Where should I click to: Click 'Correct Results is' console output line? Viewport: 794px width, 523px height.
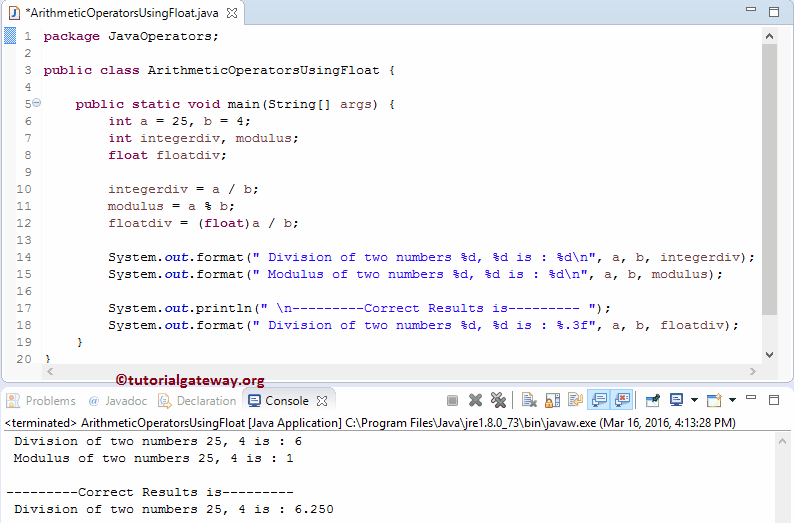(x=150, y=492)
